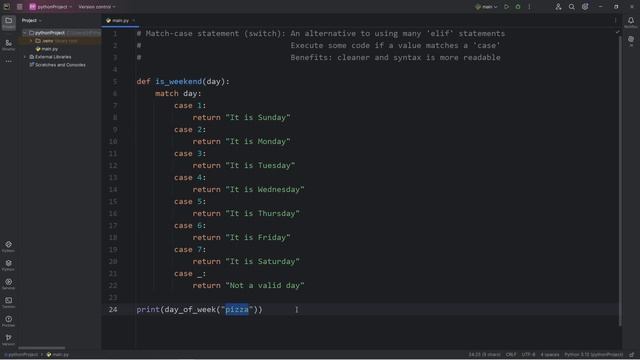The width and height of the screenshot is (640, 360).
Task: Open Version Control tool window icon
Action: tap(9, 340)
